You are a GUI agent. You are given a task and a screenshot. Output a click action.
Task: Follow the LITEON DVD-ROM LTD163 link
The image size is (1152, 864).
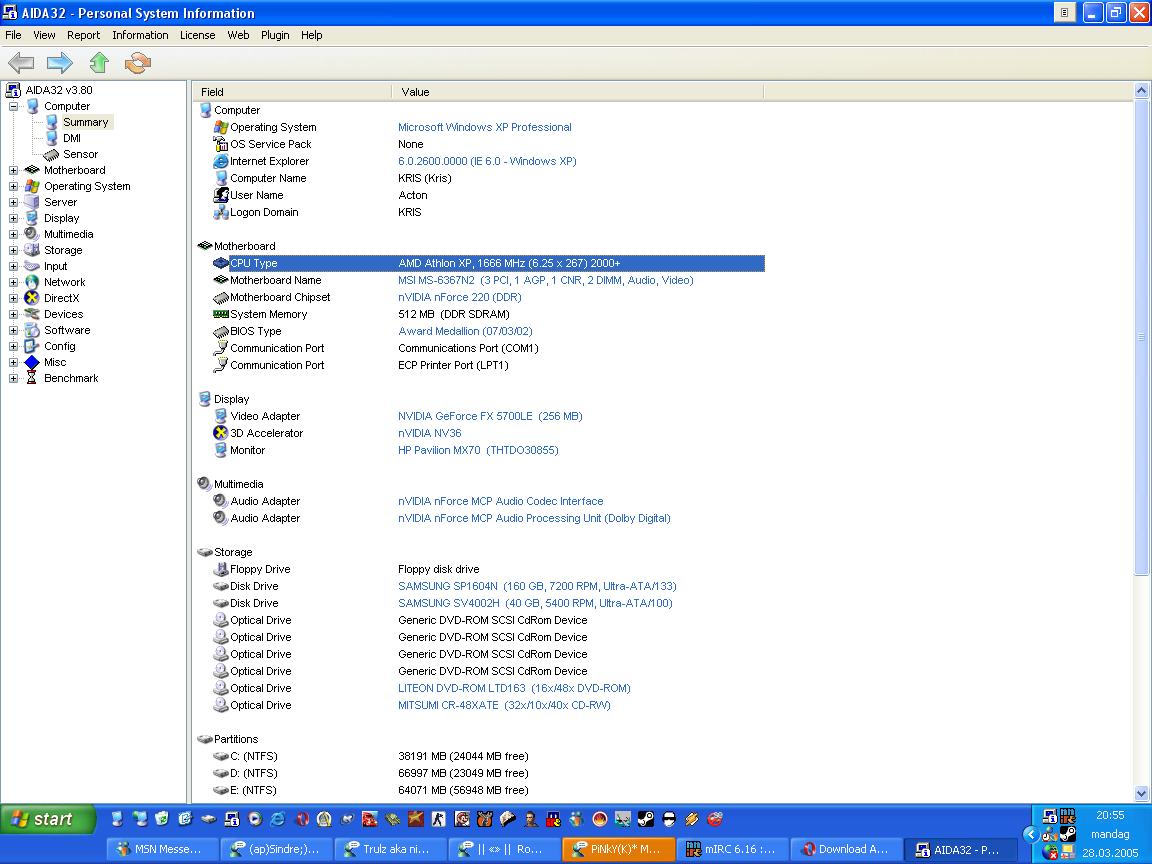pyautogui.click(x=514, y=688)
